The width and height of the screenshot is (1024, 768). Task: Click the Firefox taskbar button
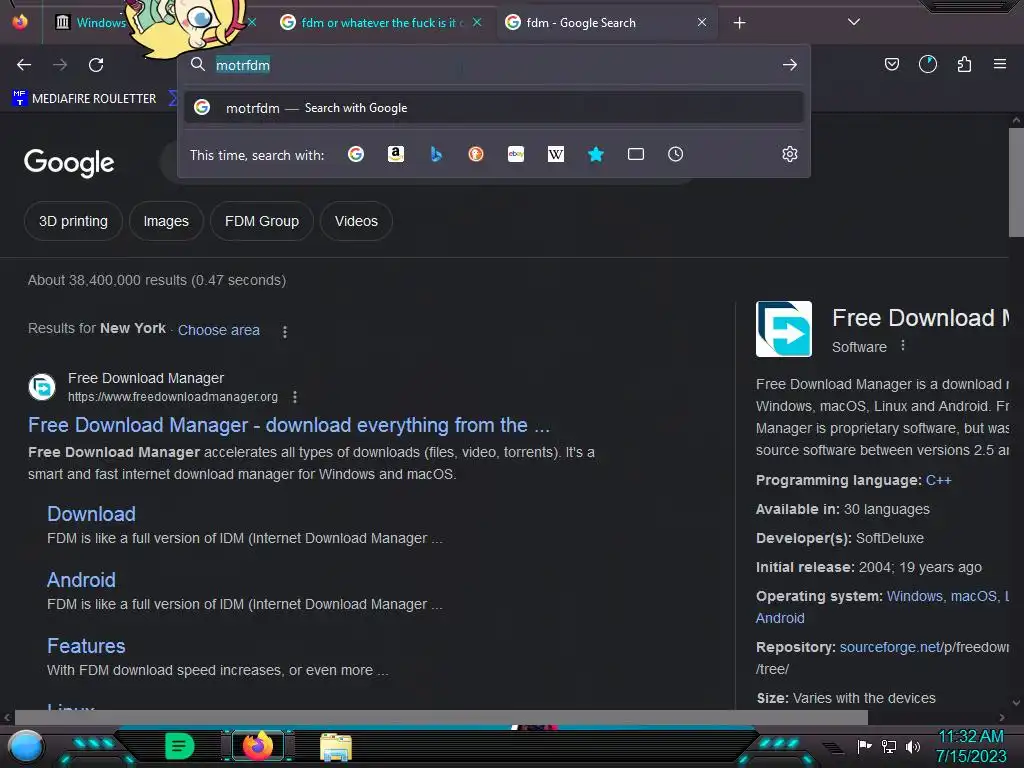[258, 746]
